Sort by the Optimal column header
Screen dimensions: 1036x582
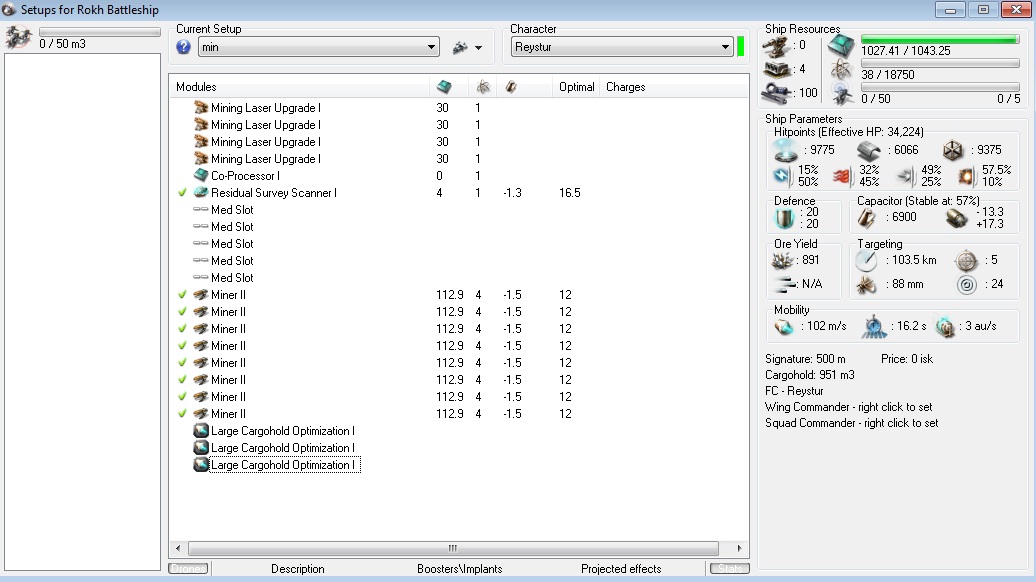576,87
